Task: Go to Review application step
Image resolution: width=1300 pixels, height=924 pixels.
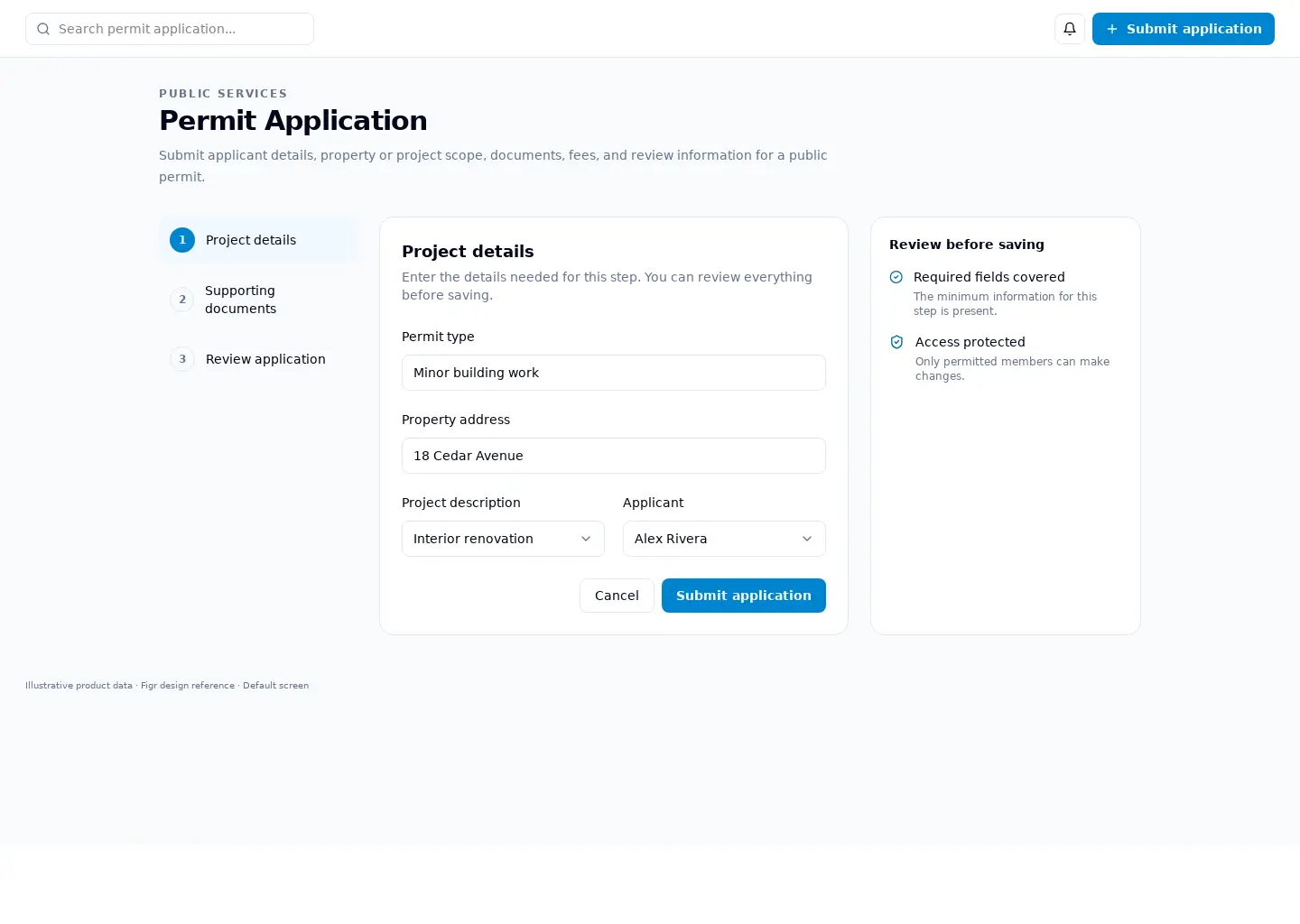Action: click(258, 359)
